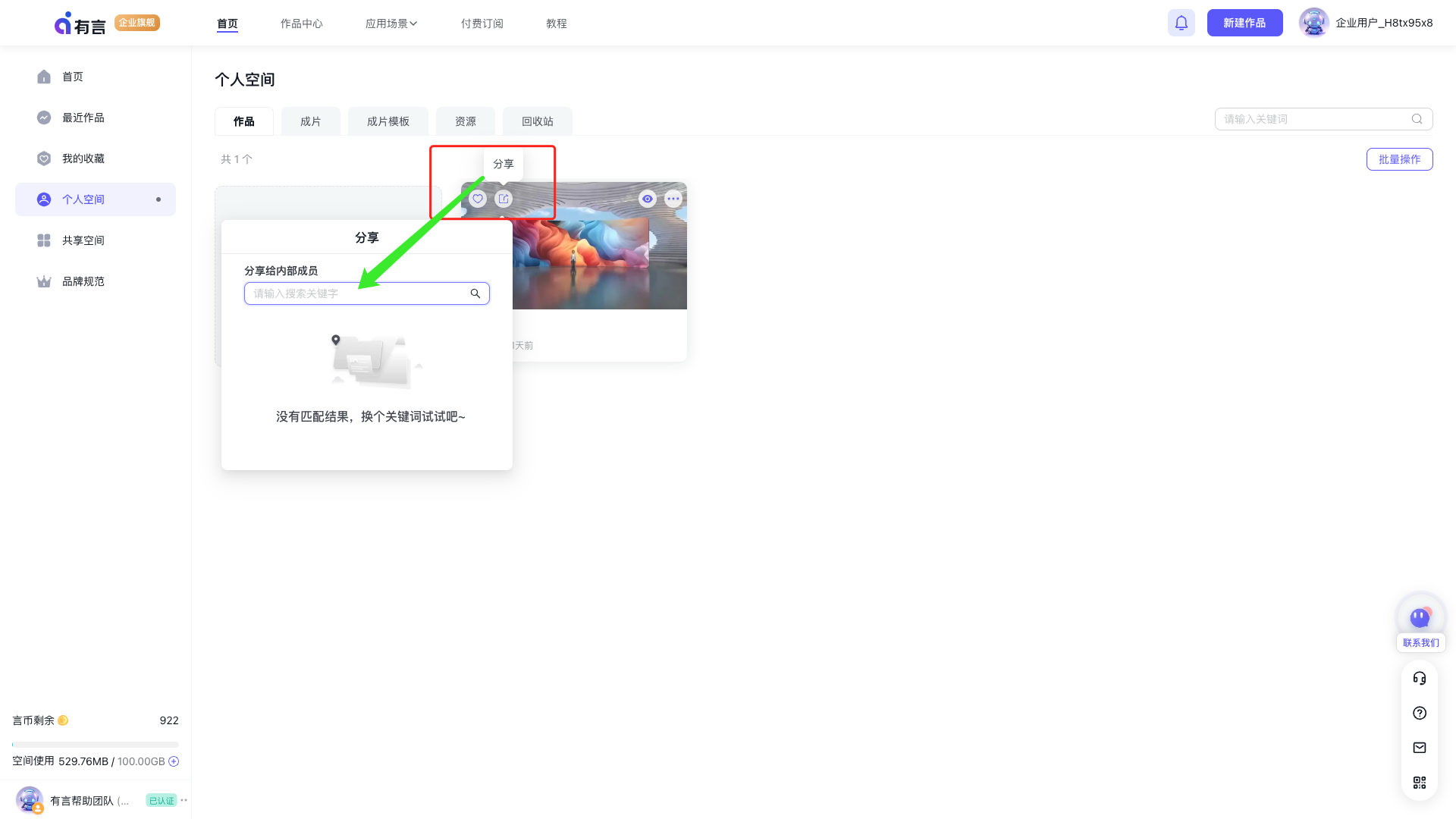Click the QR code icon

coord(1420,783)
